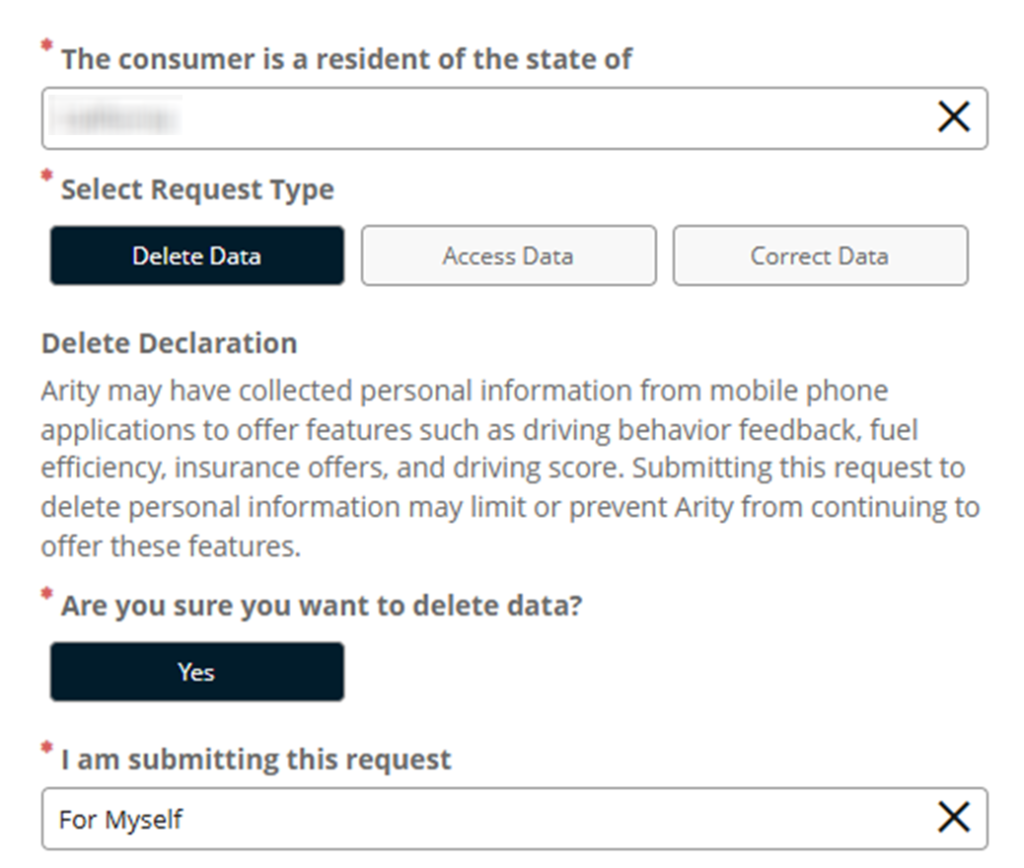1024x868 pixels.
Task: Choose the Access Data request type
Action: [x=508, y=256]
